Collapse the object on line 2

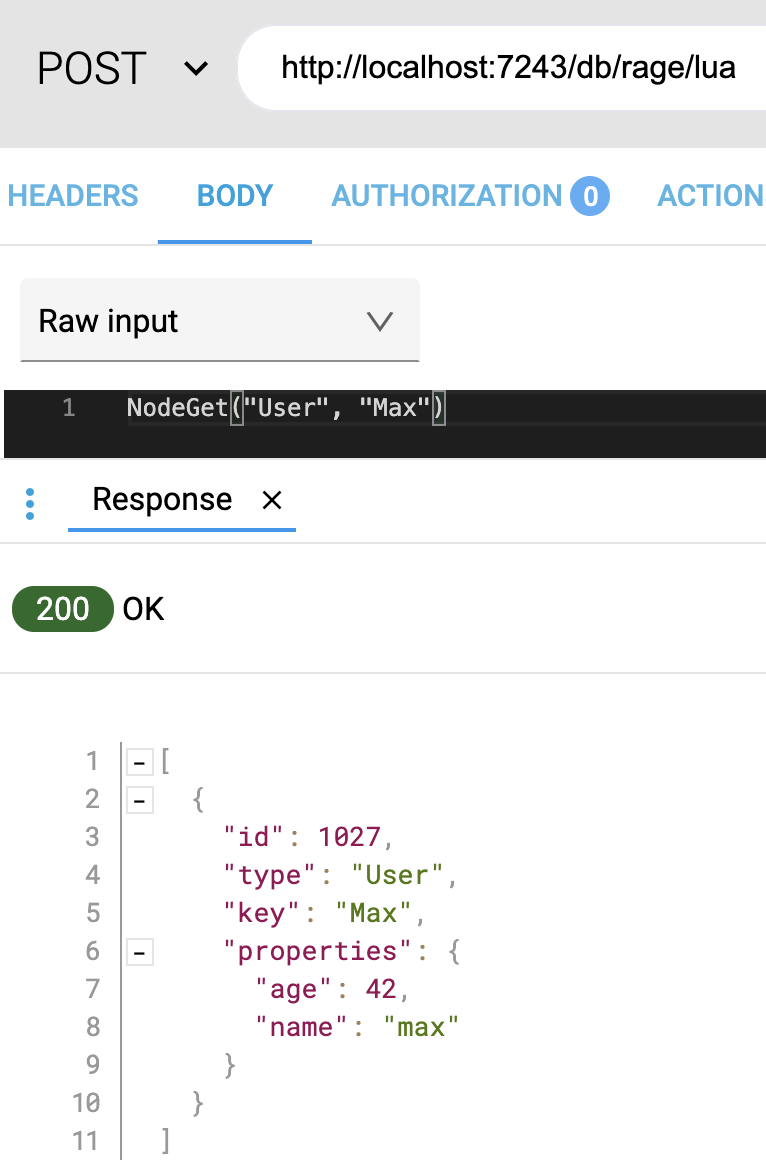coord(140,800)
